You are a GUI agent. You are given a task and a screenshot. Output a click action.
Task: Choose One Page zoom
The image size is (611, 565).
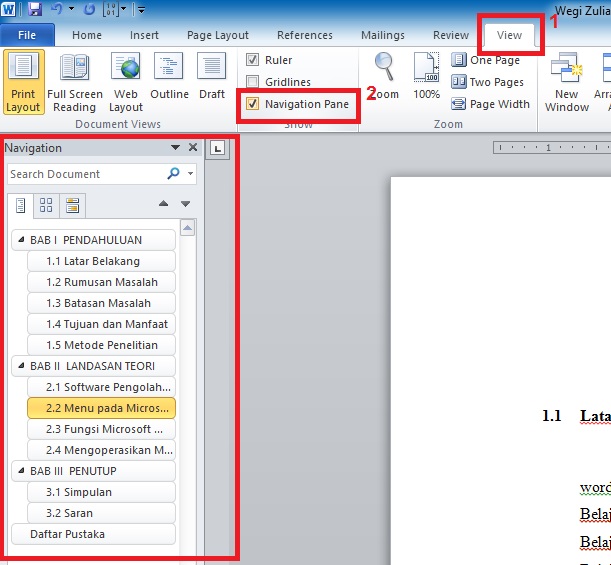(486, 60)
